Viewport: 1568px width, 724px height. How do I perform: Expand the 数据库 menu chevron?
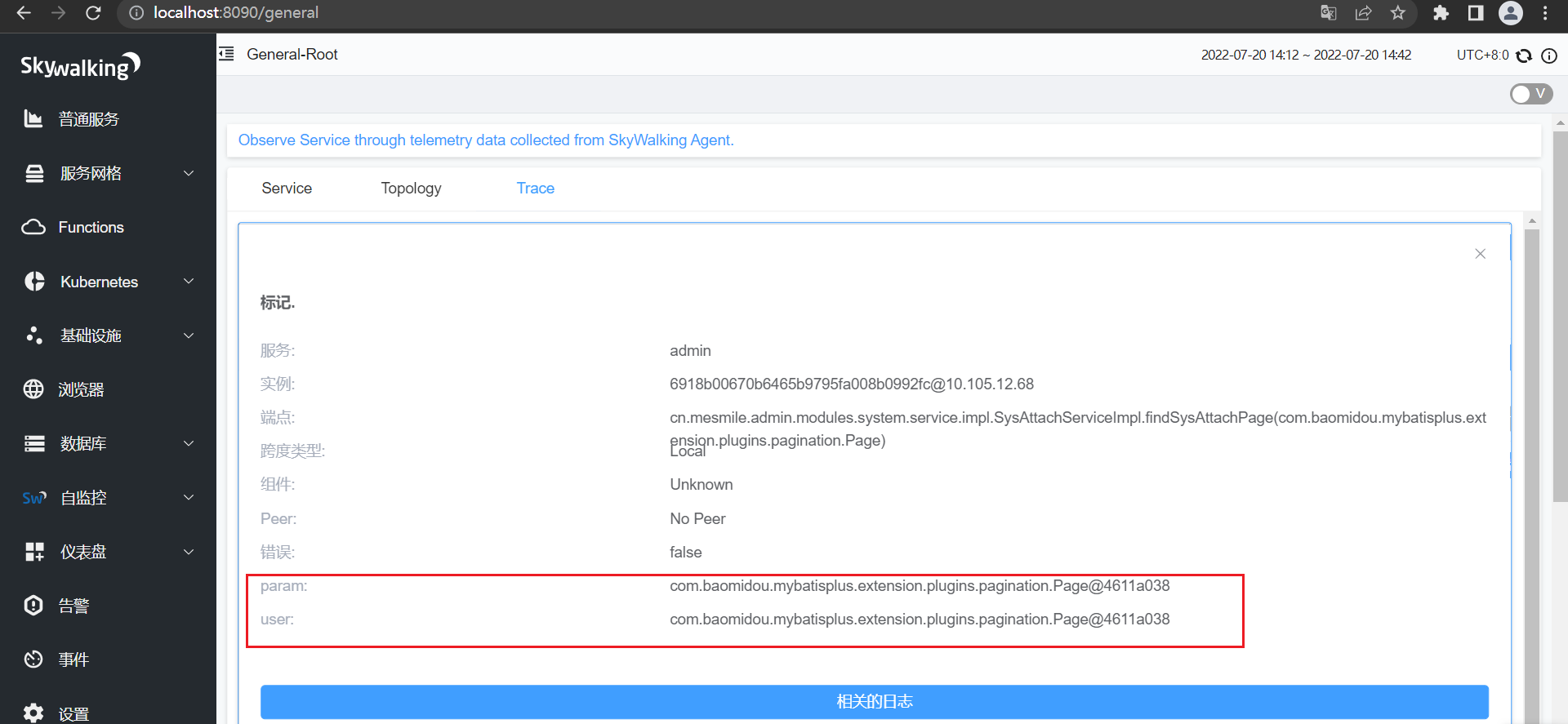point(189,443)
